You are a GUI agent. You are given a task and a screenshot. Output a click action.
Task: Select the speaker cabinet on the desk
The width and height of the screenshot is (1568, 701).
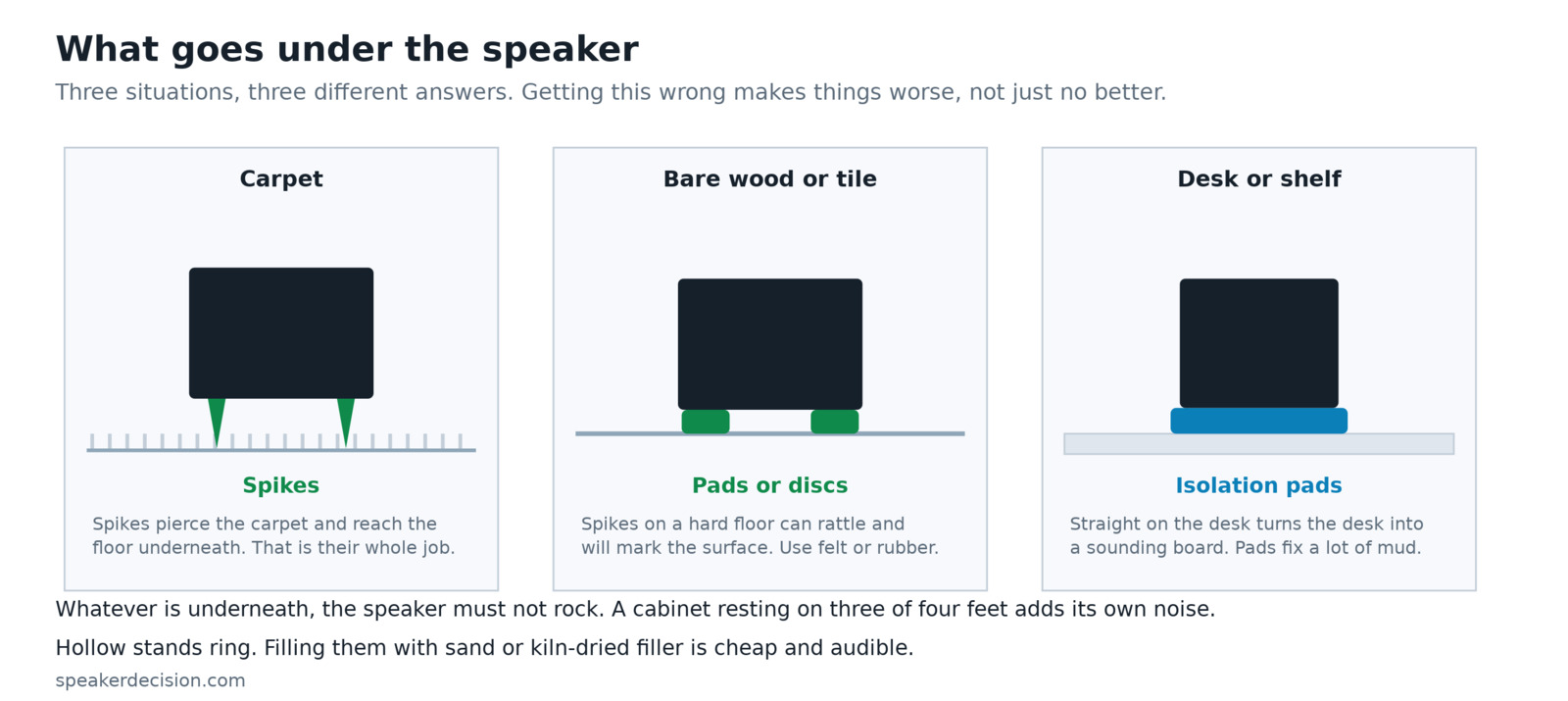(1259, 343)
